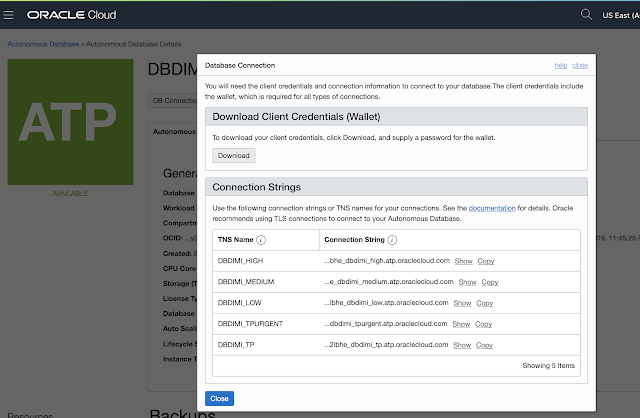Open the help link in dialog
640x418 pixels.
561,65
